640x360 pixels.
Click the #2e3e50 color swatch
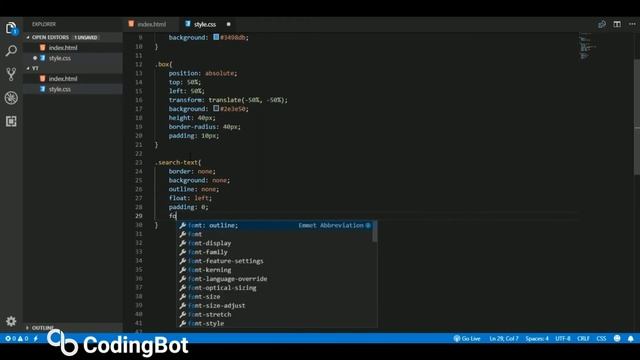pyautogui.click(x=216, y=109)
